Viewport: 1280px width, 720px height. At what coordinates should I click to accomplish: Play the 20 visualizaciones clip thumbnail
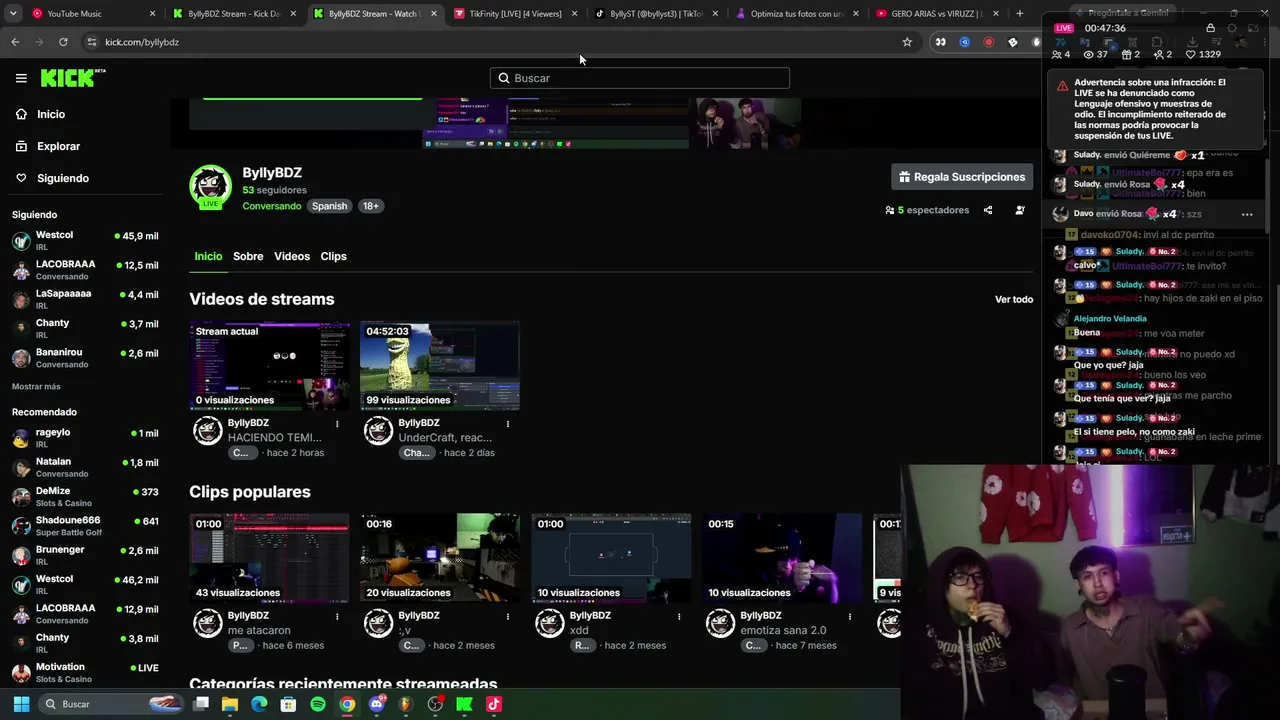coord(440,558)
